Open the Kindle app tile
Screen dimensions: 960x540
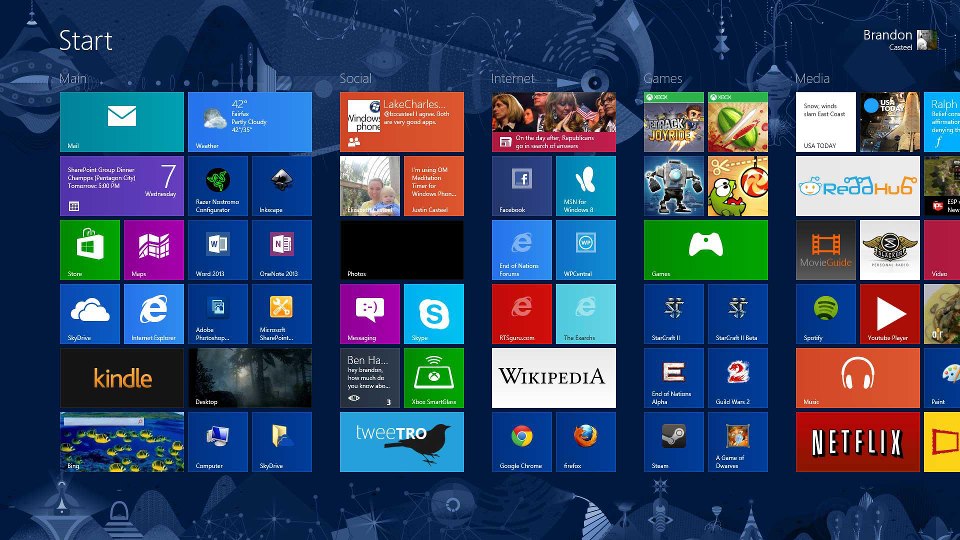[x=121, y=377]
